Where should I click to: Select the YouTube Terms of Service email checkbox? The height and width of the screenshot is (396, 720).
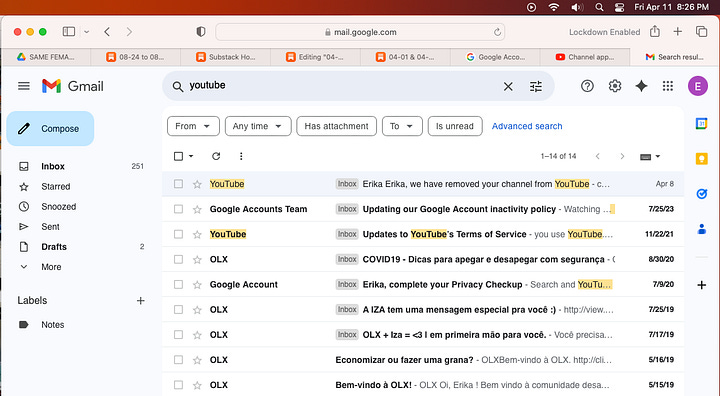coord(178,234)
